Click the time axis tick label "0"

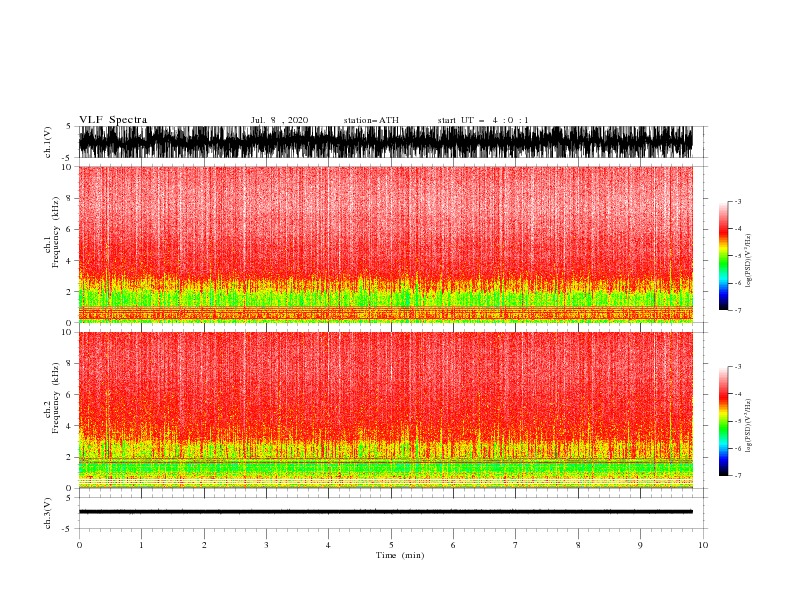79,545
